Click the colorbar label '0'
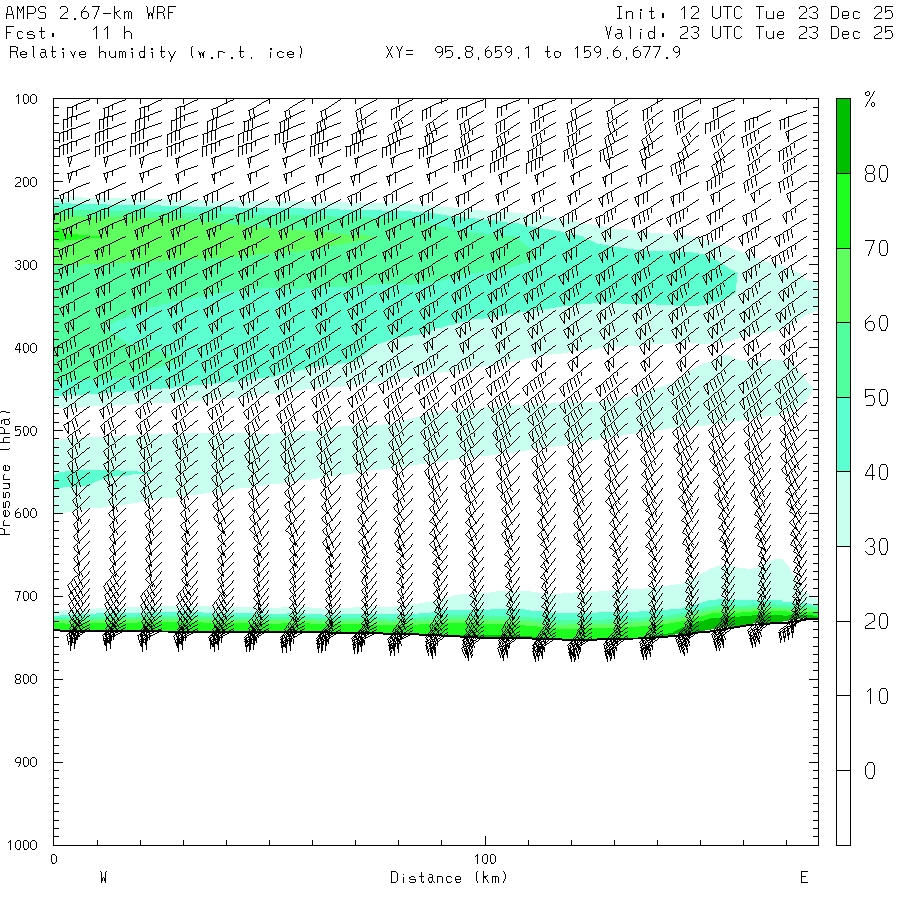The width and height of the screenshot is (900, 900). (x=870, y=771)
